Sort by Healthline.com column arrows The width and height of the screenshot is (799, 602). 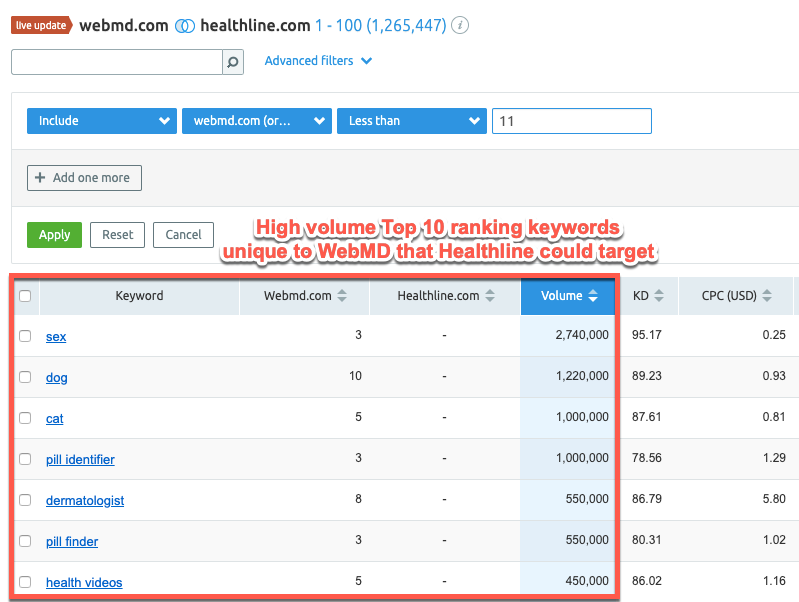coord(487,296)
